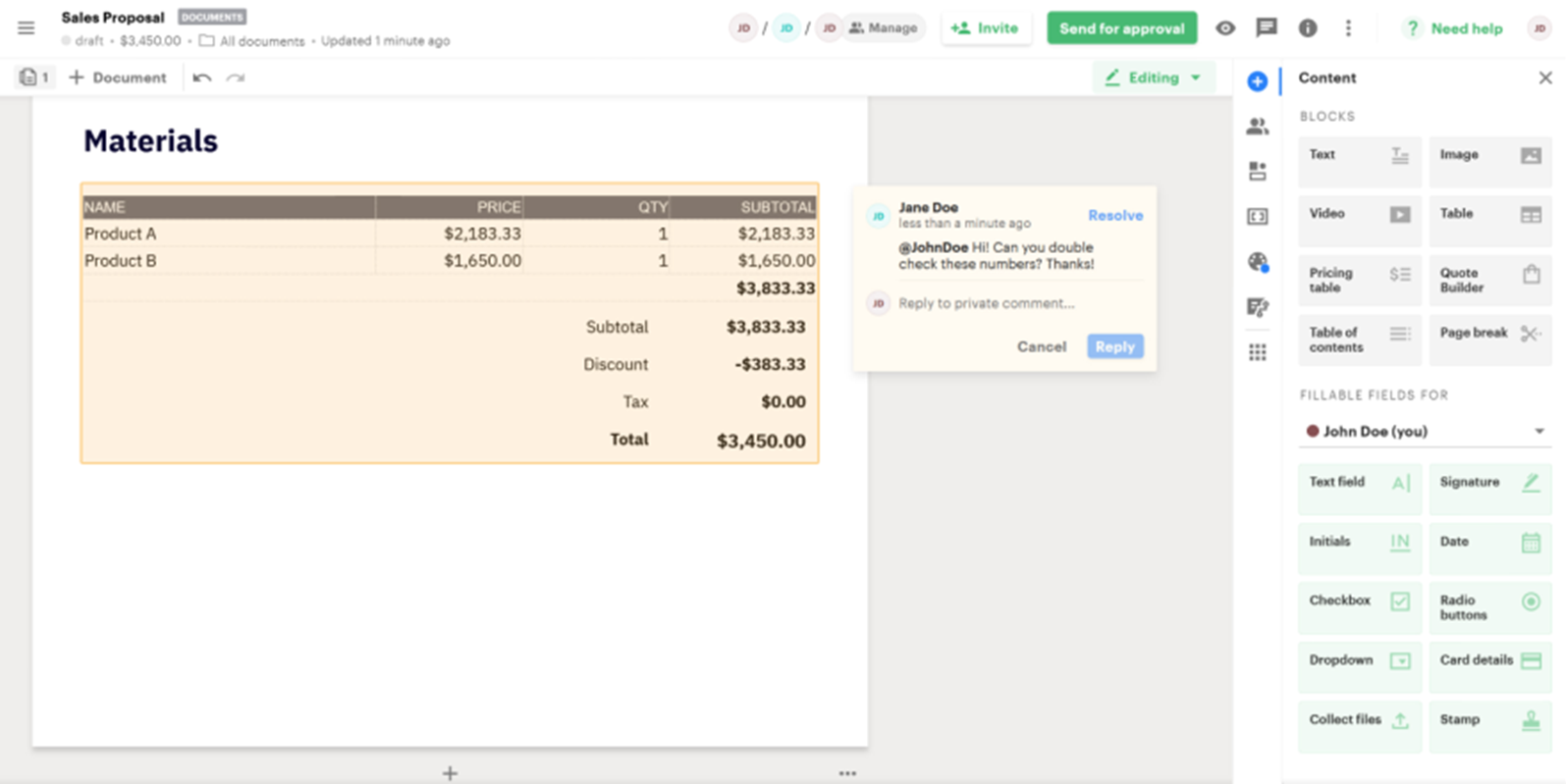The width and height of the screenshot is (1566, 784).
Task: Insert a Dropdown fillable field
Action: point(1359,661)
